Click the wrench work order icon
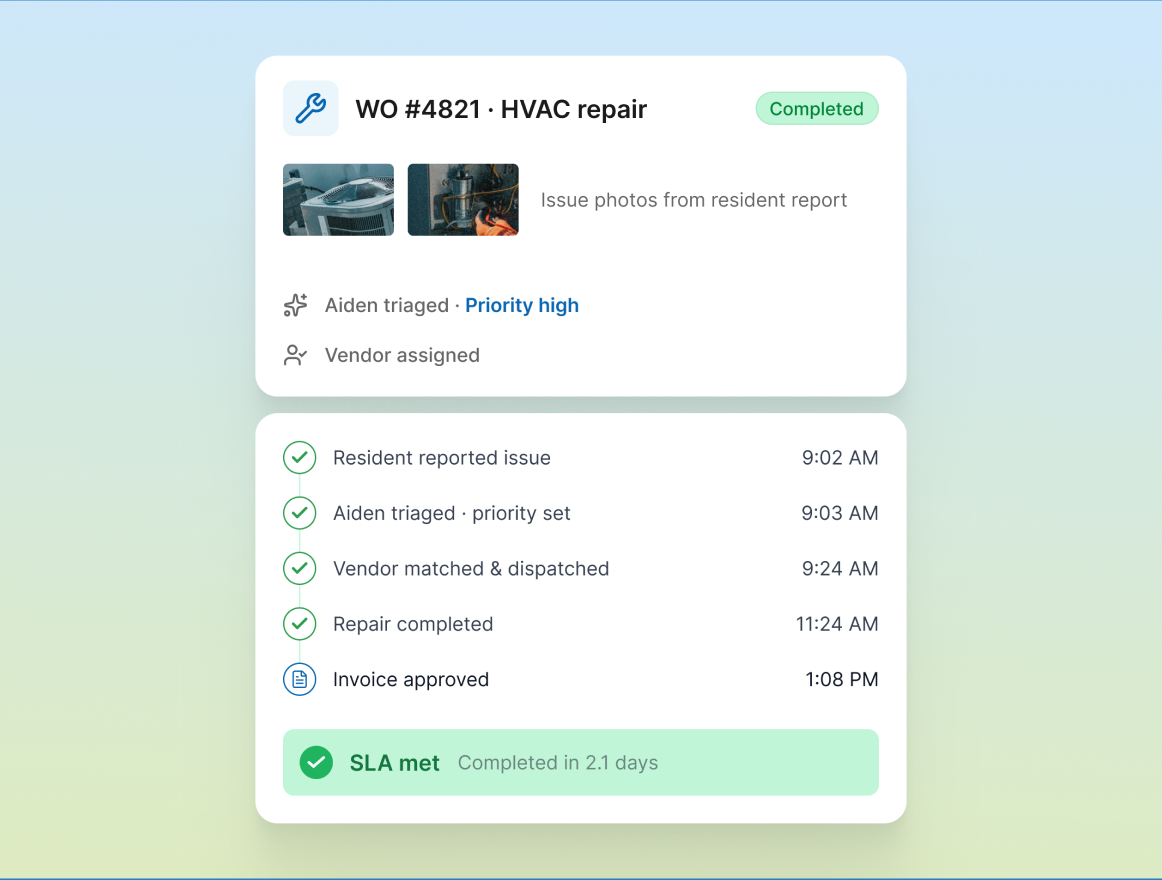1162x880 pixels. (311, 108)
